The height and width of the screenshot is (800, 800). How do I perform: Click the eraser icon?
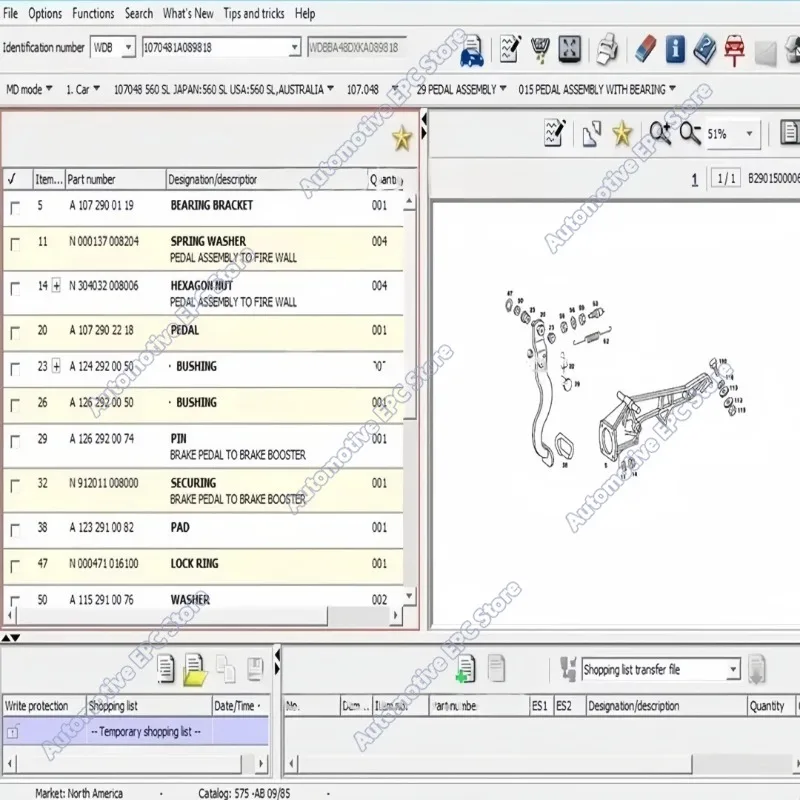(645, 49)
